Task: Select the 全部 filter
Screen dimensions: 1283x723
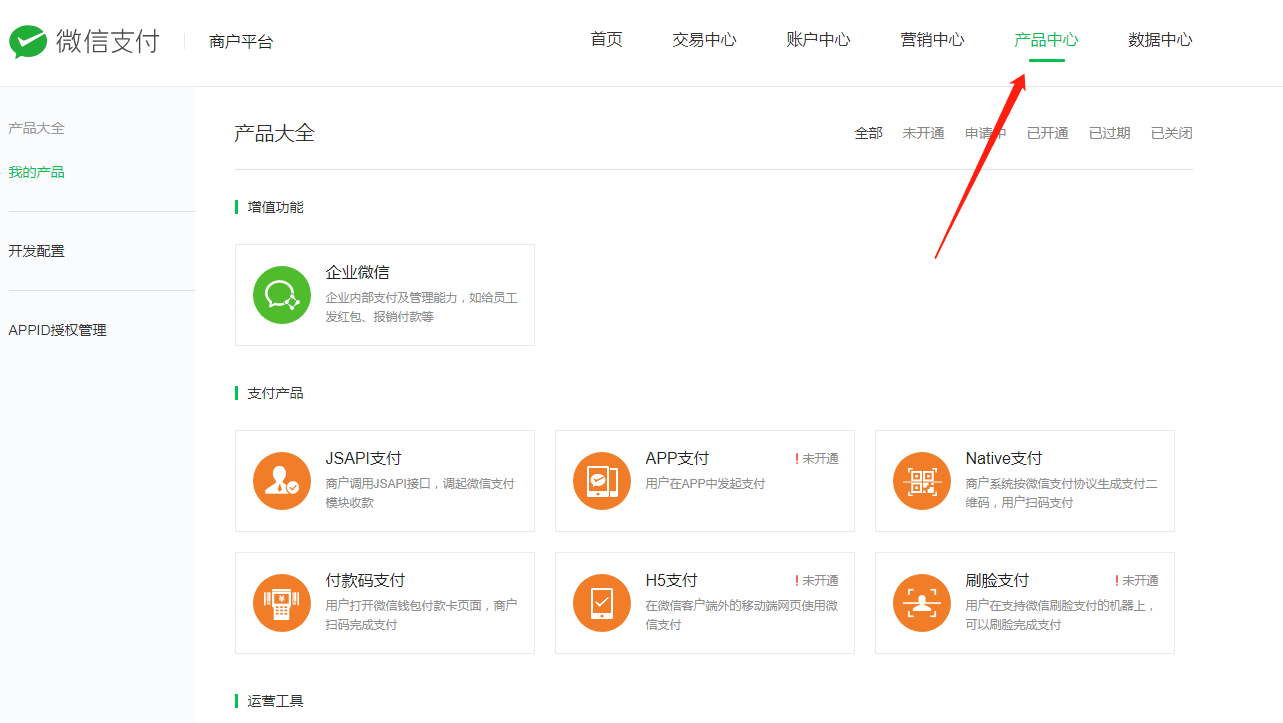Action: [868, 132]
